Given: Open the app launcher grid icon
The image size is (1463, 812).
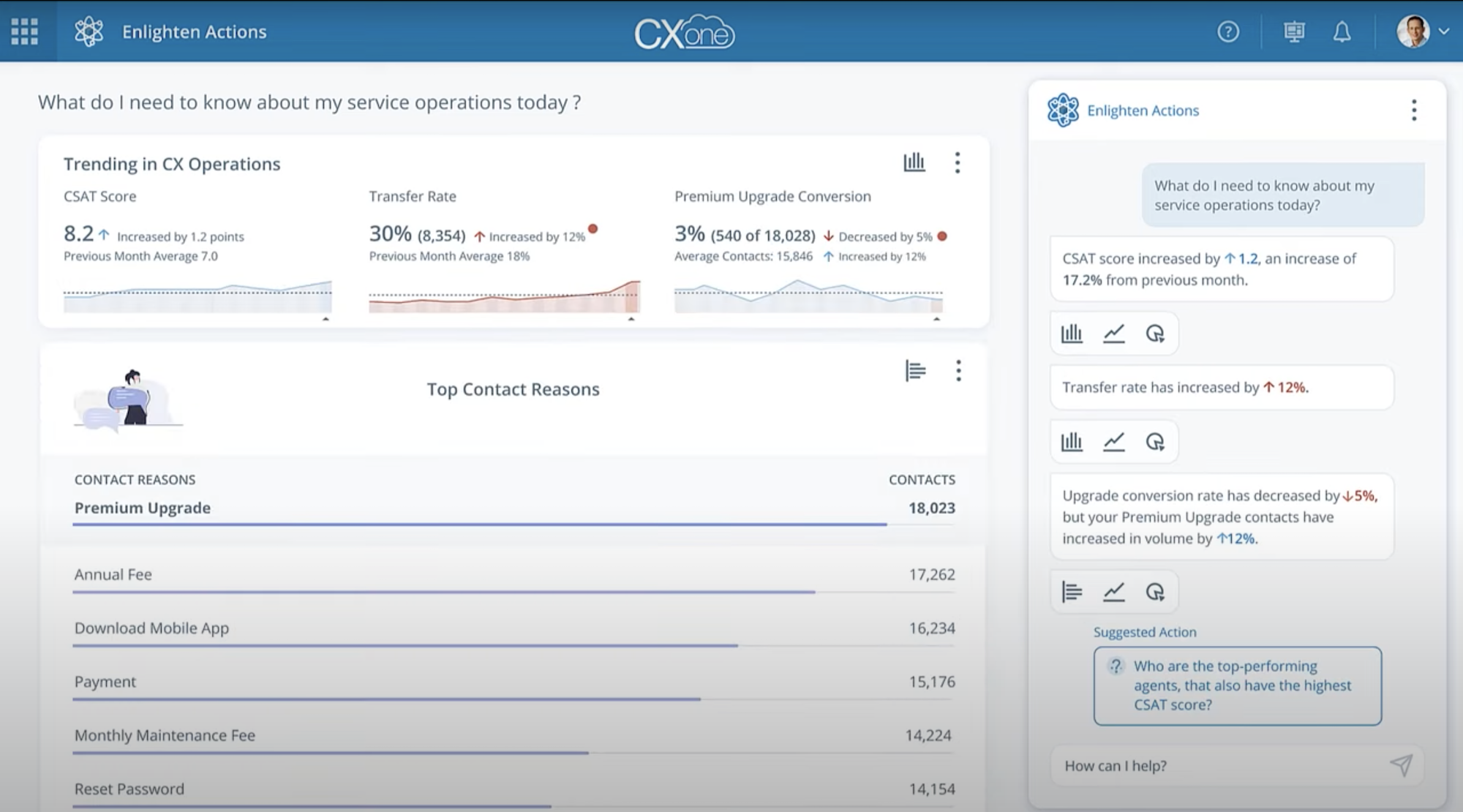Looking at the screenshot, I should (25, 31).
